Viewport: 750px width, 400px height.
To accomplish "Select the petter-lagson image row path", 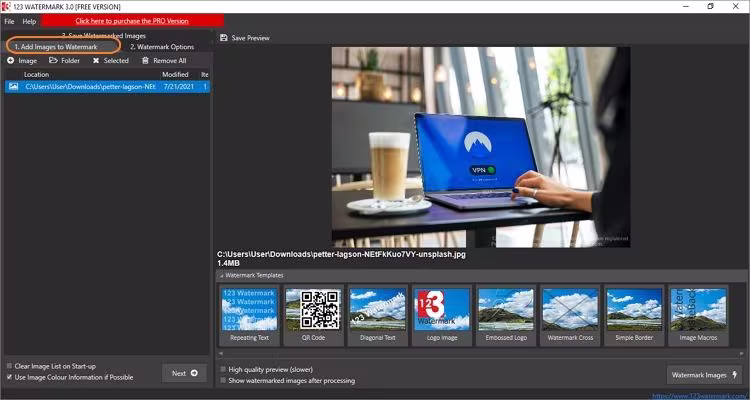I will click(x=90, y=87).
